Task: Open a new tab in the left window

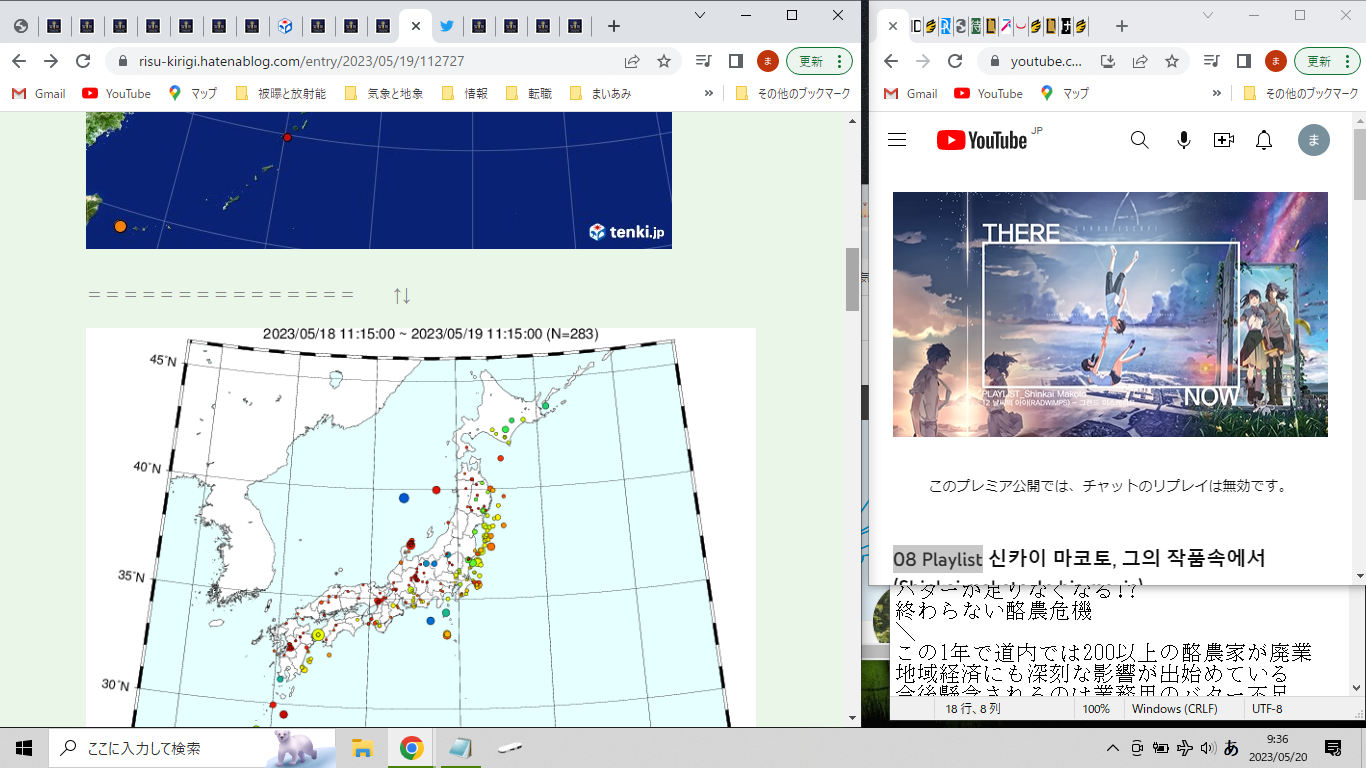Action: tap(614, 26)
